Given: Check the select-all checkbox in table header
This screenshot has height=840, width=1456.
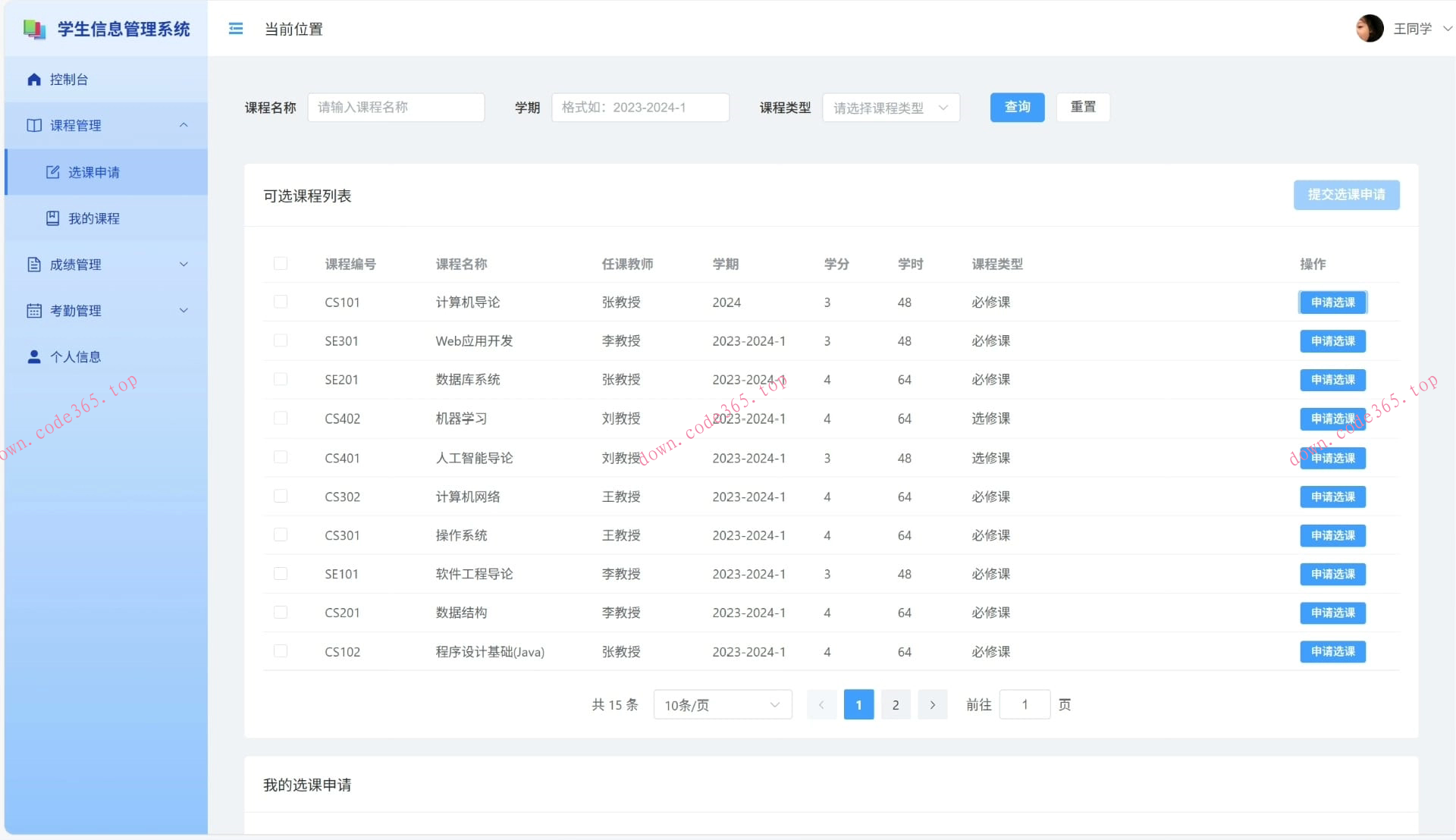Looking at the screenshot, I should click(281, 264).
